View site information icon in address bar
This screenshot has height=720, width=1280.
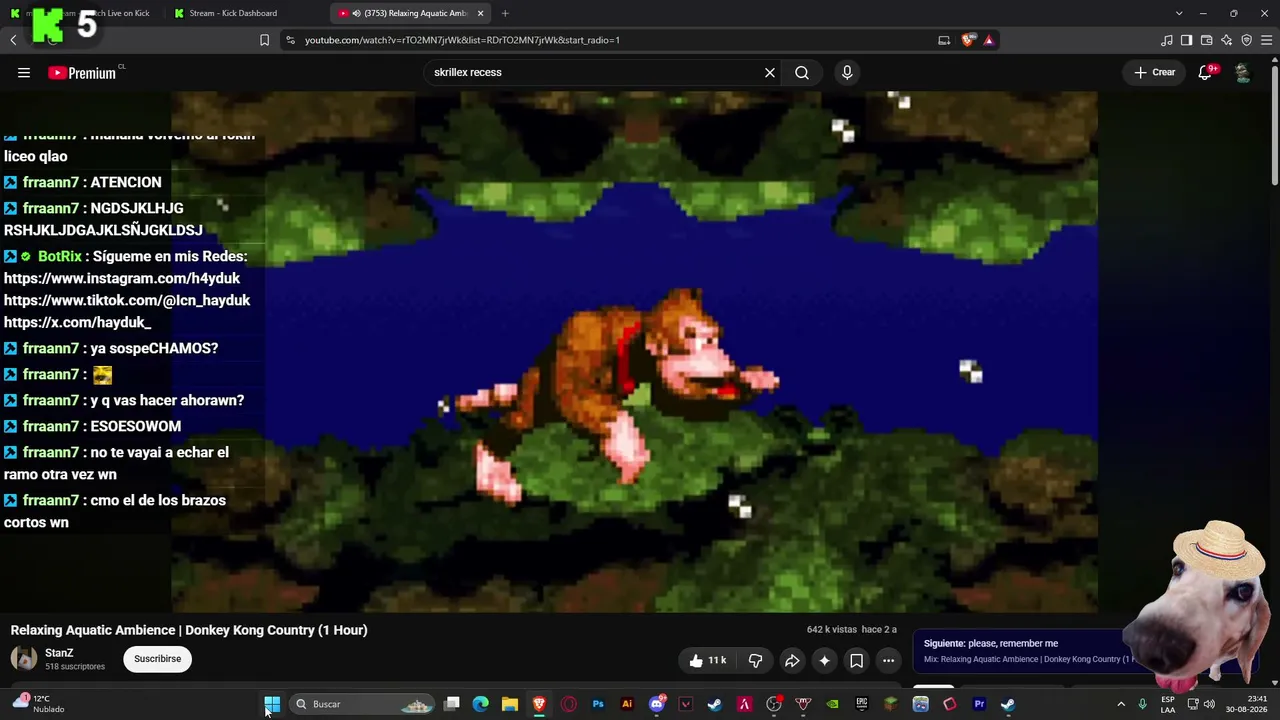click(x=290, y=40)
